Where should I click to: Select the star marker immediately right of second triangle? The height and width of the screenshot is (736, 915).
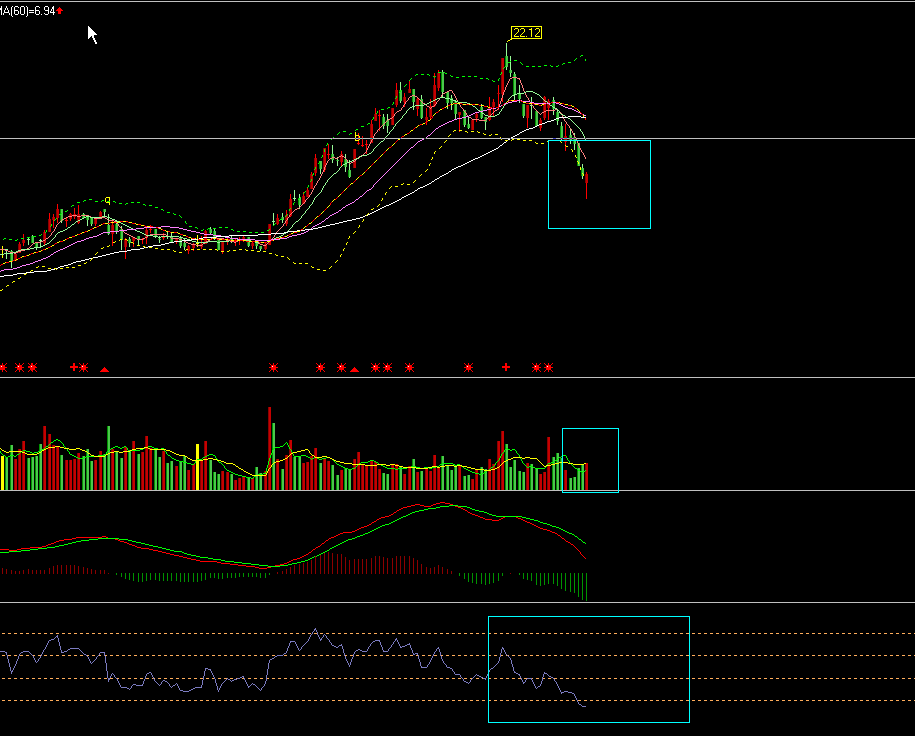pyautogui.click(x=375, y=367)
